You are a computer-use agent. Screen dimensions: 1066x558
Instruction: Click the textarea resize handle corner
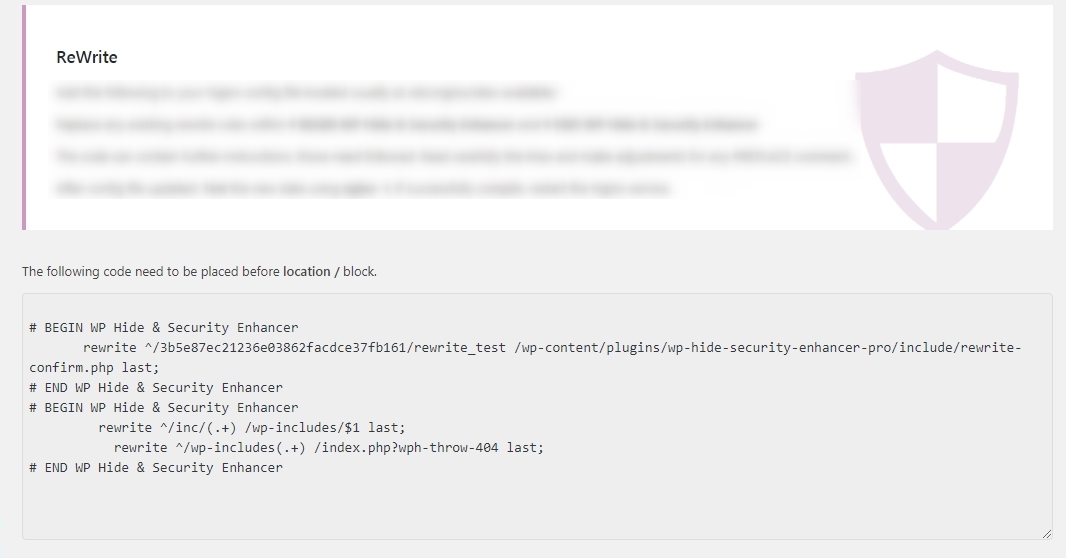point(1046,534)
